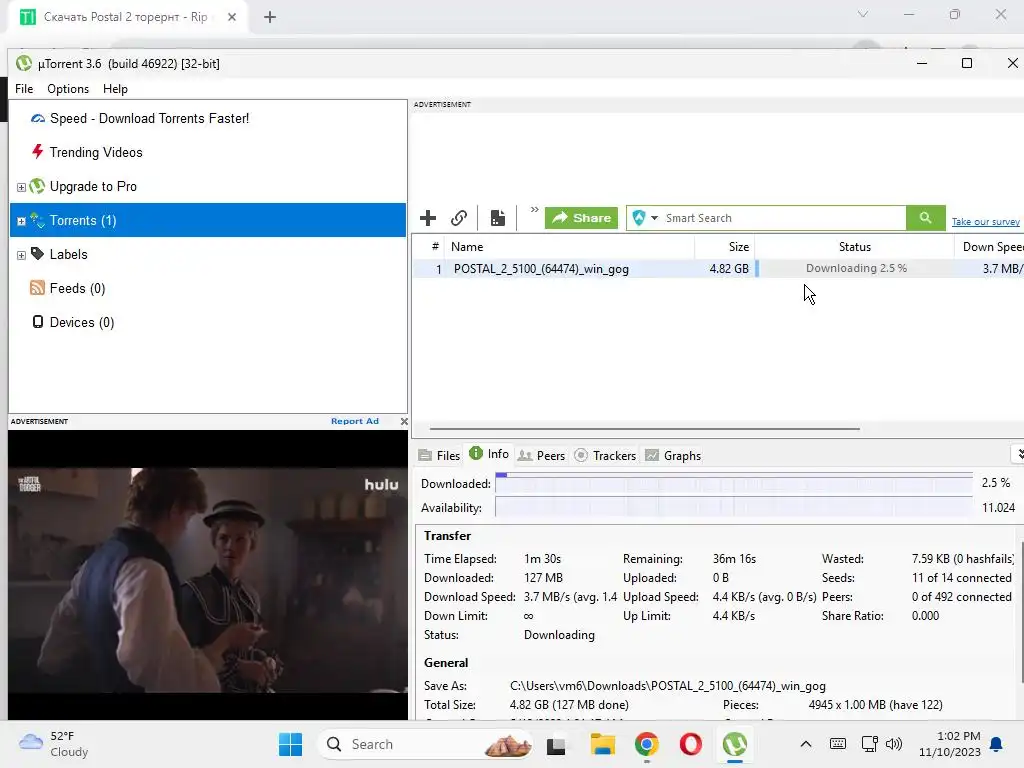Image resolution: width=1024 pixels, height=768 pixels.
Task: Click the Speed gauge icon in sidebar
Action: point(38,118)
